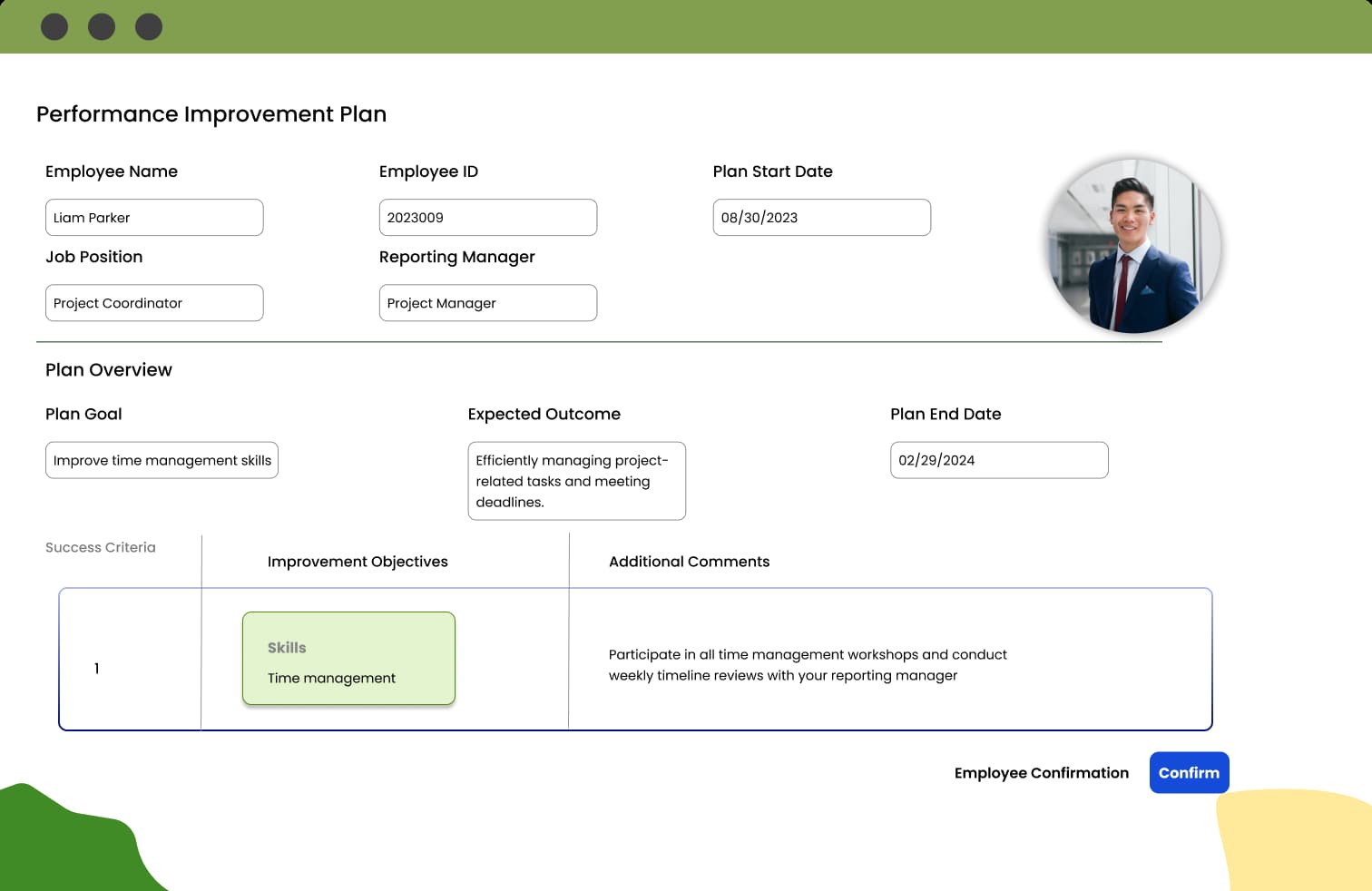Click the Additional Comments column header
1372x891 pixels.
pos(689,562)
